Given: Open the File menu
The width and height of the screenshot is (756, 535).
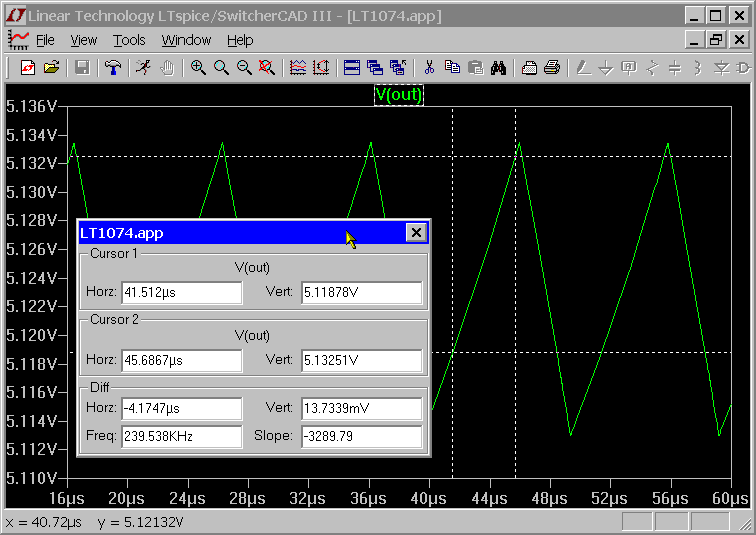Looking at the screenshot, I should 45,40.
